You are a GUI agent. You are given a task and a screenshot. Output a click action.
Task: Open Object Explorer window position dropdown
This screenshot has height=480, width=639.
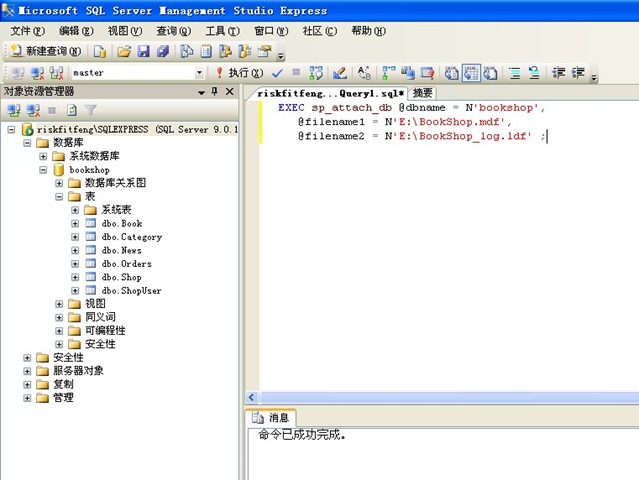pos(201,92)
